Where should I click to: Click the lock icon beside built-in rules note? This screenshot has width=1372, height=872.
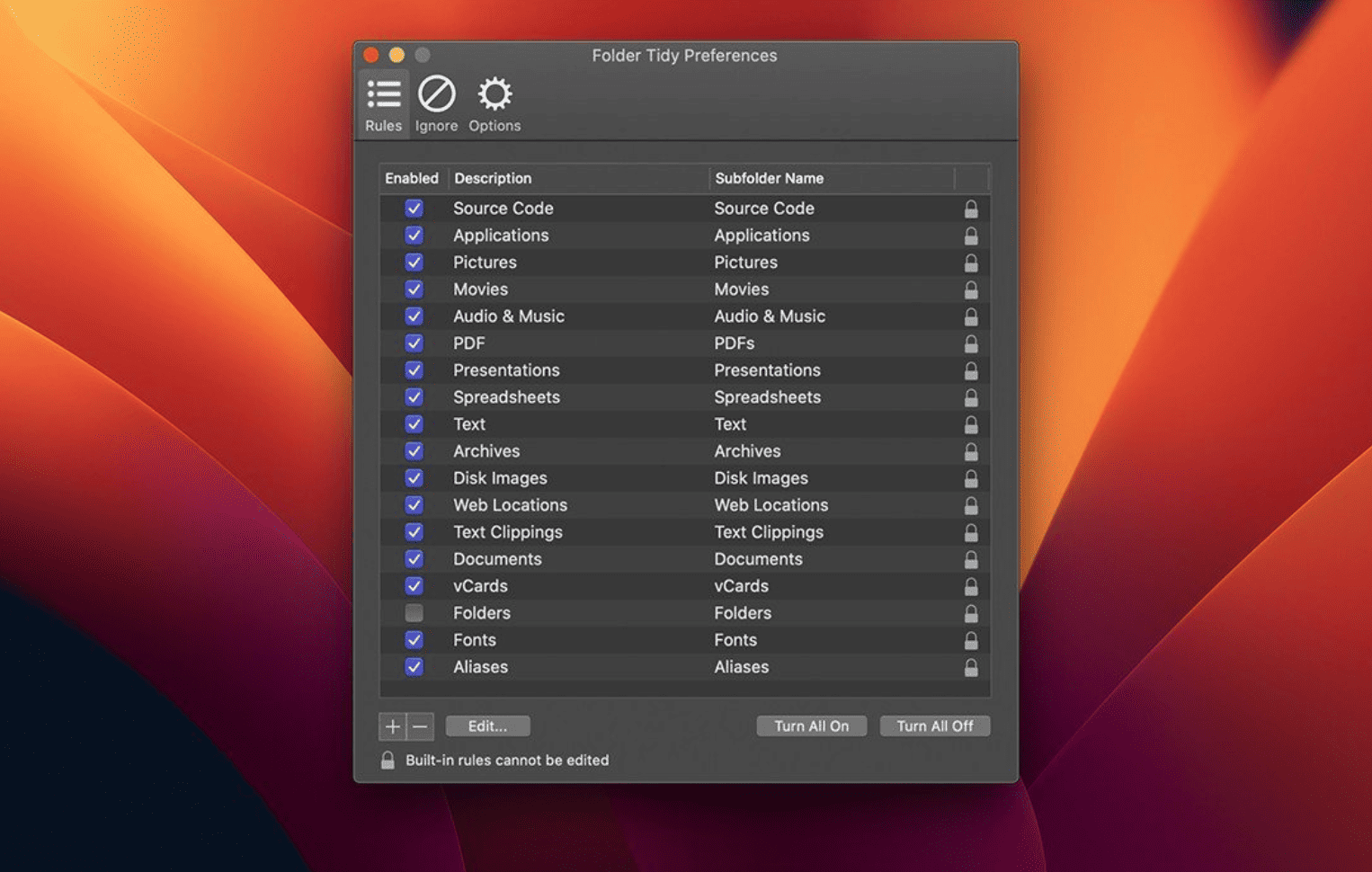[x=388, y=761]
